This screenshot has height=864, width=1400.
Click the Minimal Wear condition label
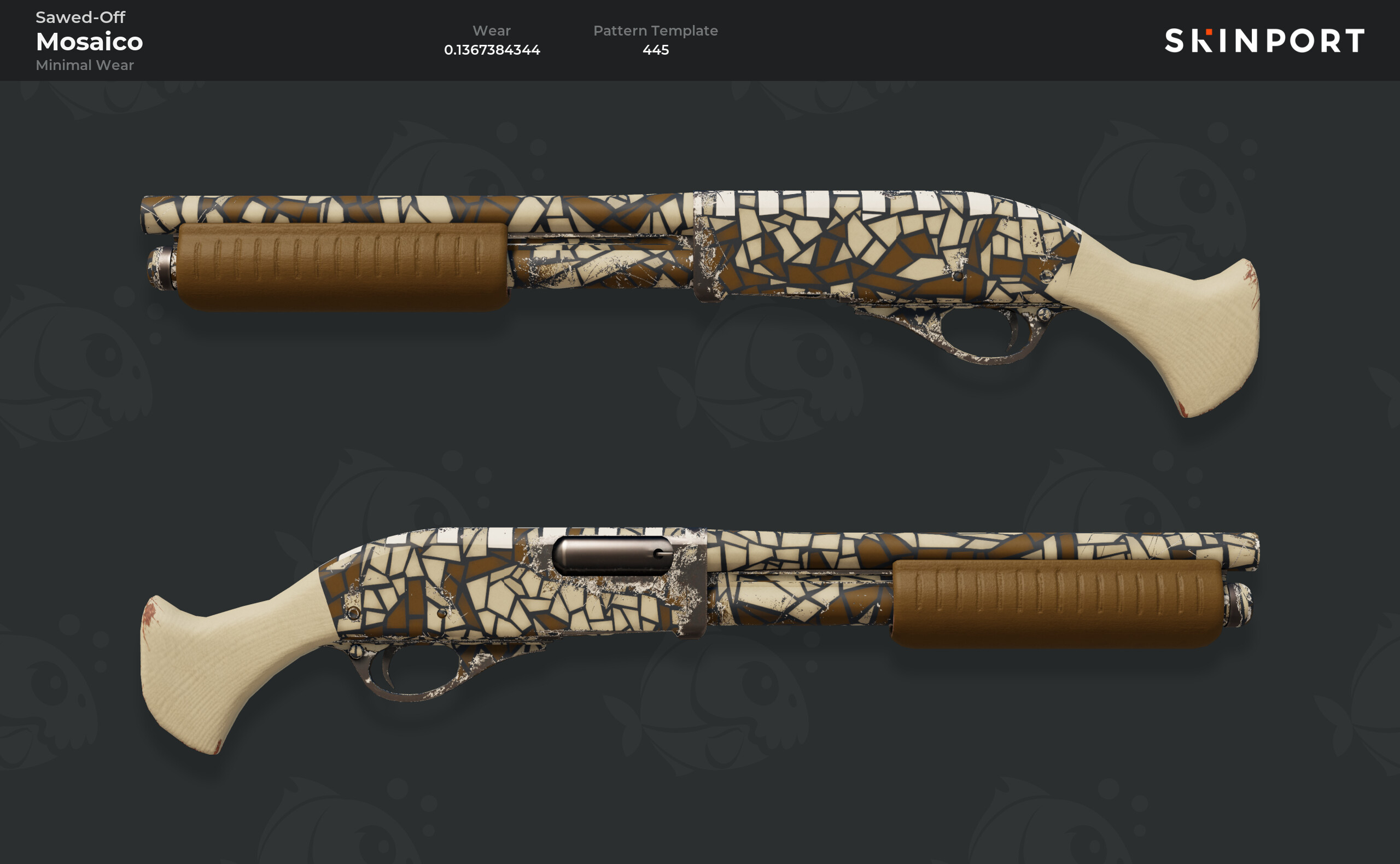[85, 65]
